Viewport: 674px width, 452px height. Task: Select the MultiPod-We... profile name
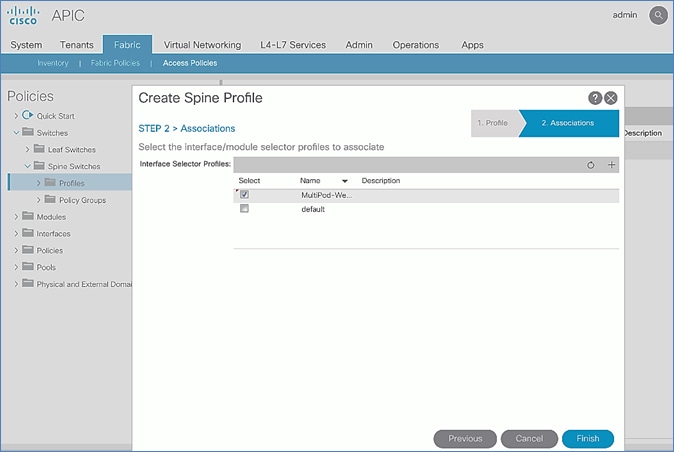[x=326, y=195]
